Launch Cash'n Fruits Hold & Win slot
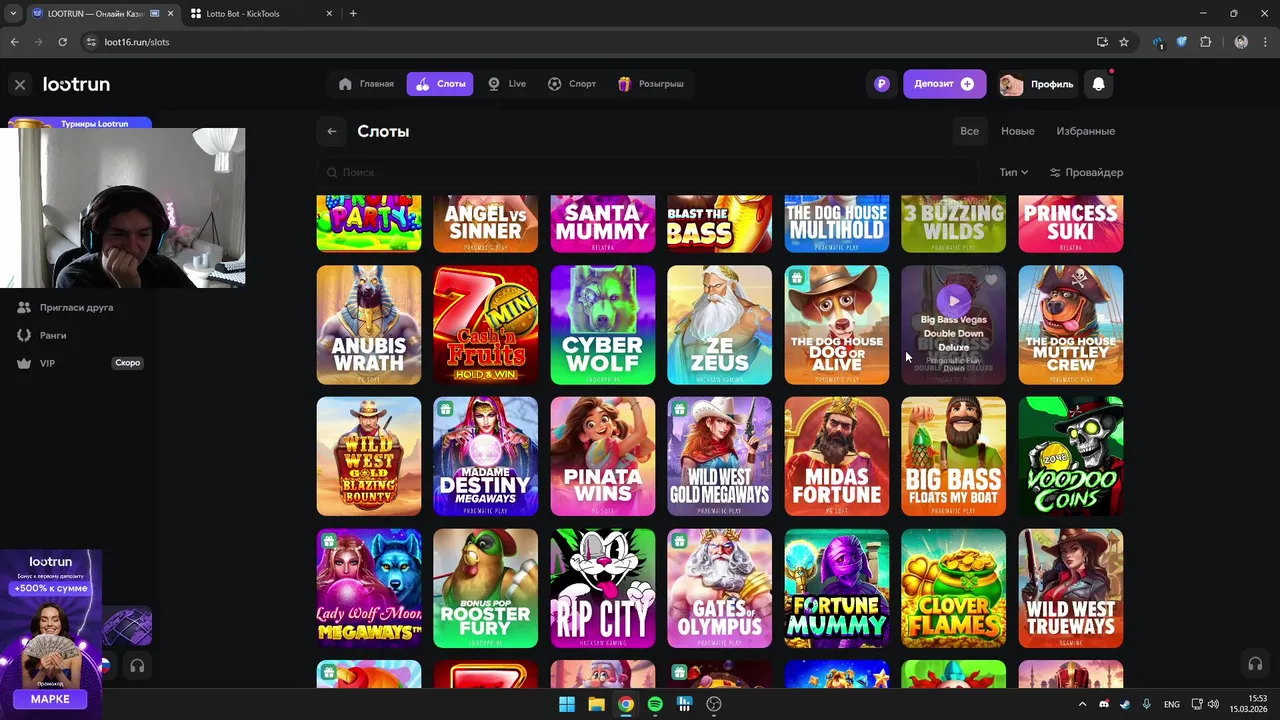 (486, 325)
